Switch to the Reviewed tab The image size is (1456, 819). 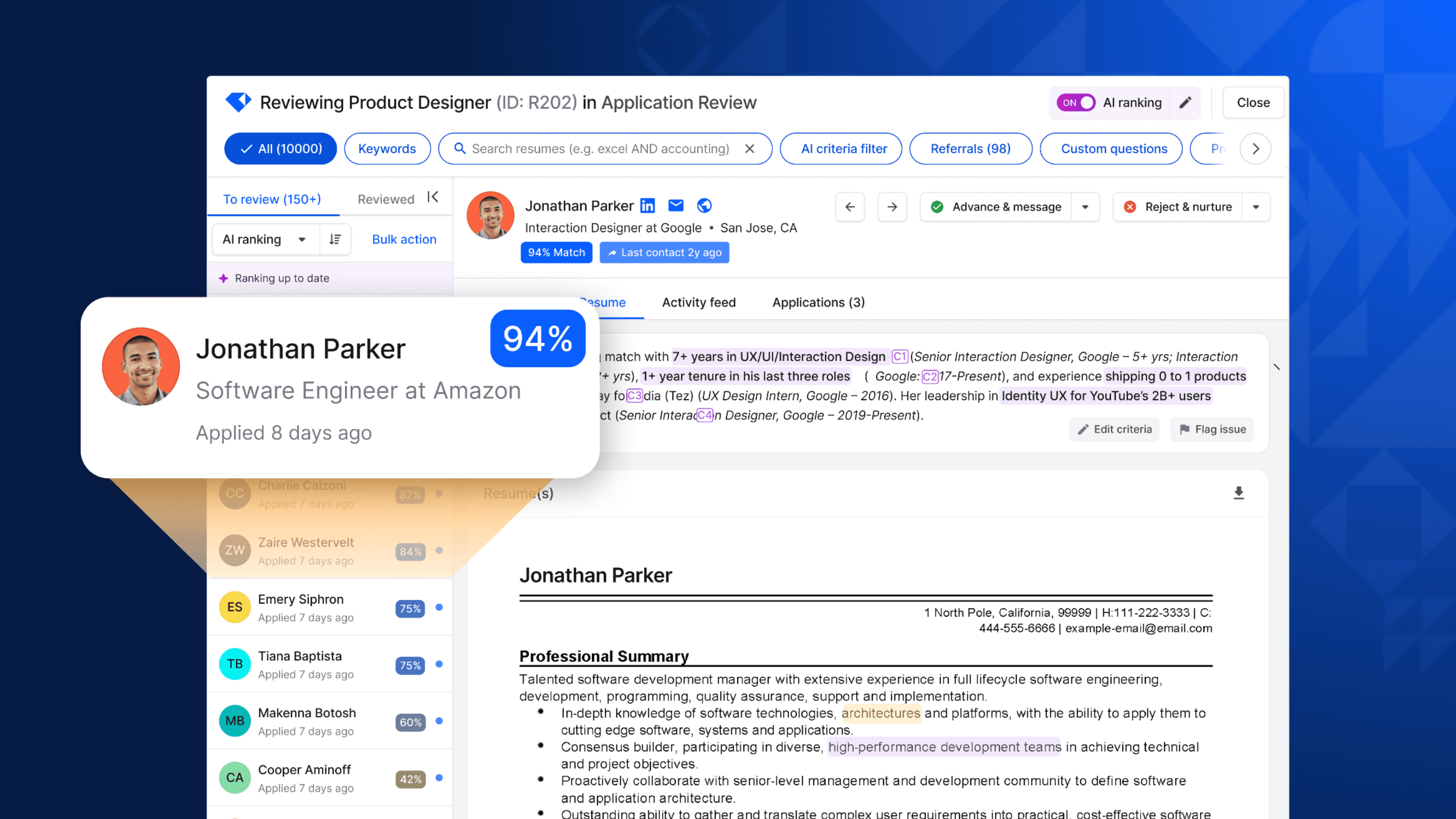385,199
